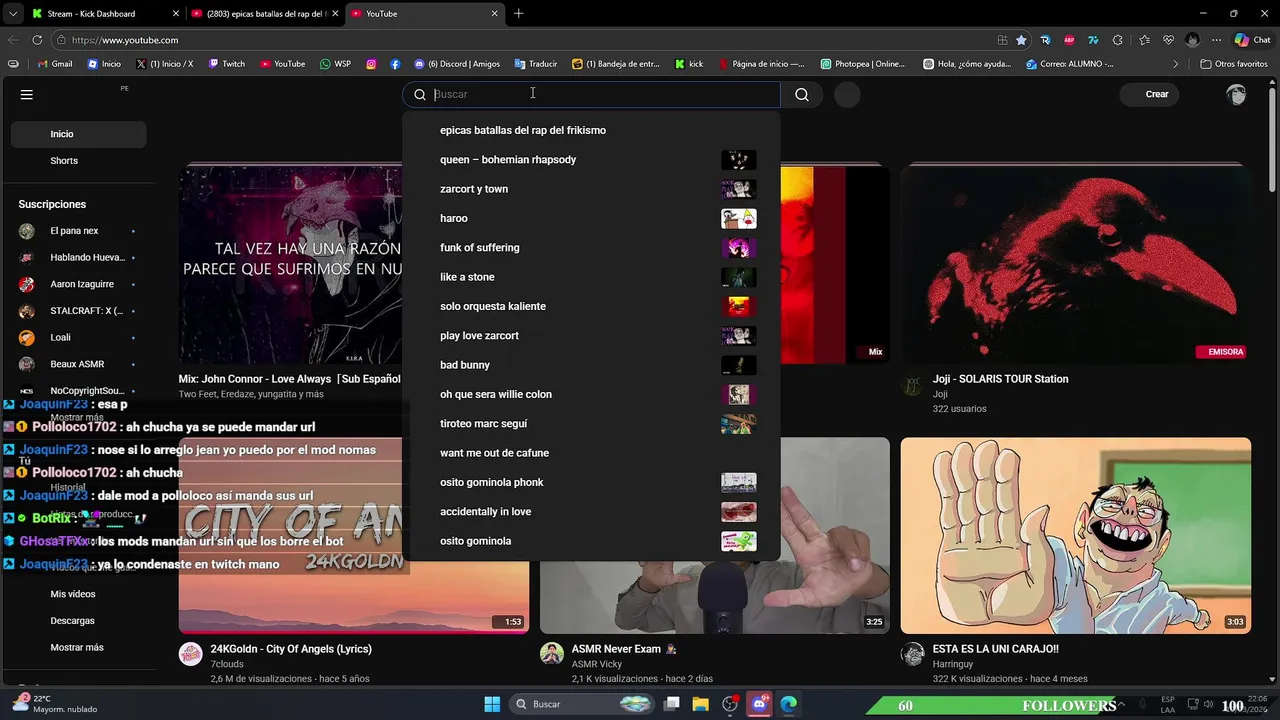Click thumbnail beside 'bad bunny' suggestion

pos(739,365)
